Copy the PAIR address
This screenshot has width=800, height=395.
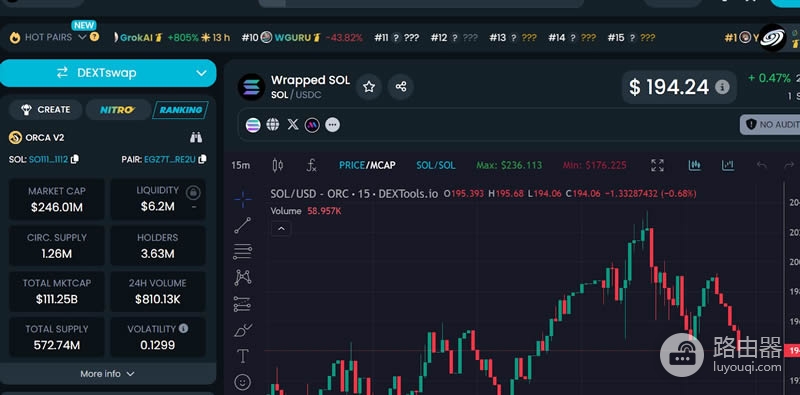click(202, 159)
